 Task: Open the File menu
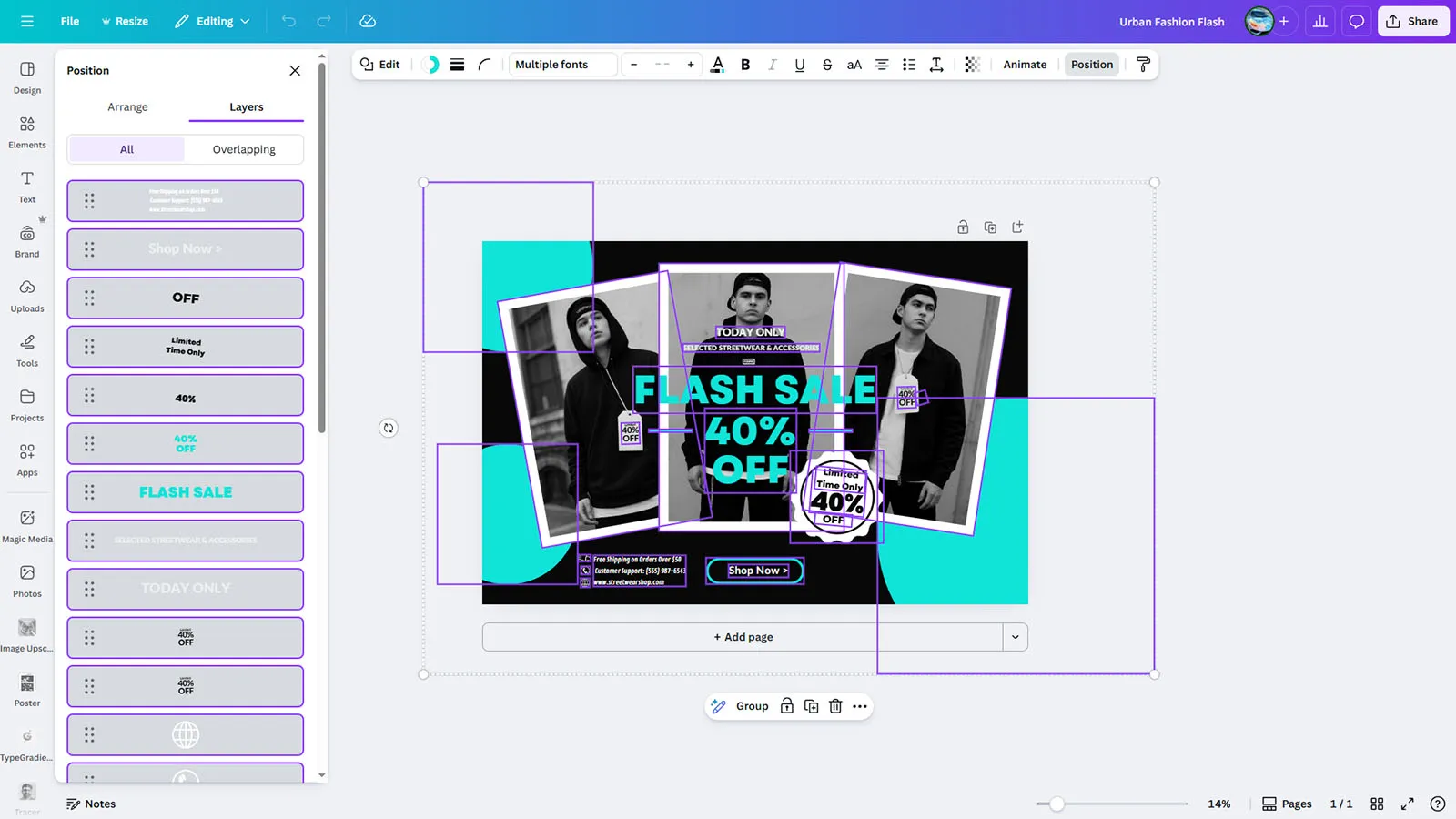point(70,22)
